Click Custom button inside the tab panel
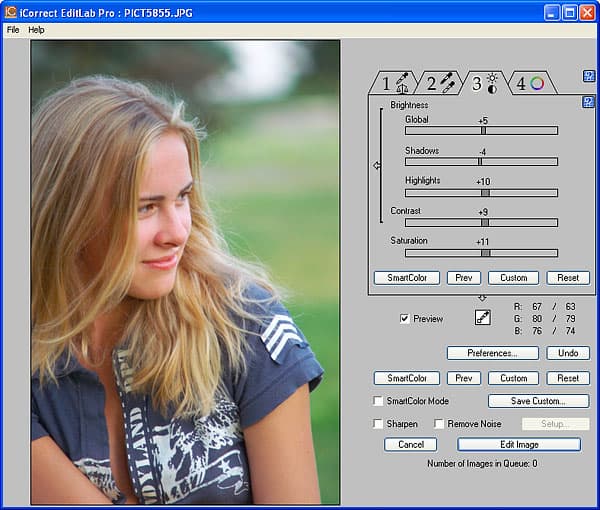 pos(514,278)
